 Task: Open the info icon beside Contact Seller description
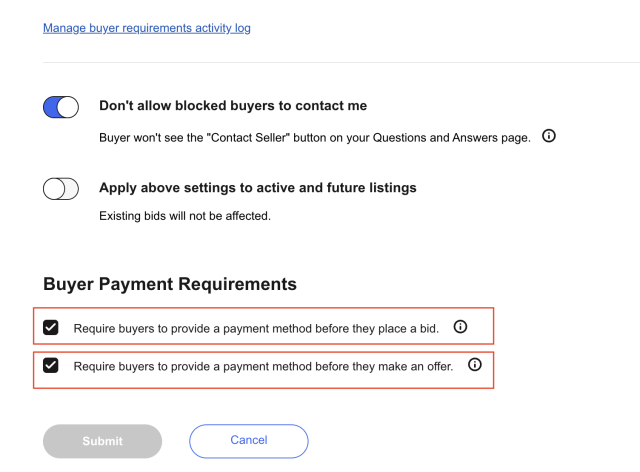pos(549,136)
